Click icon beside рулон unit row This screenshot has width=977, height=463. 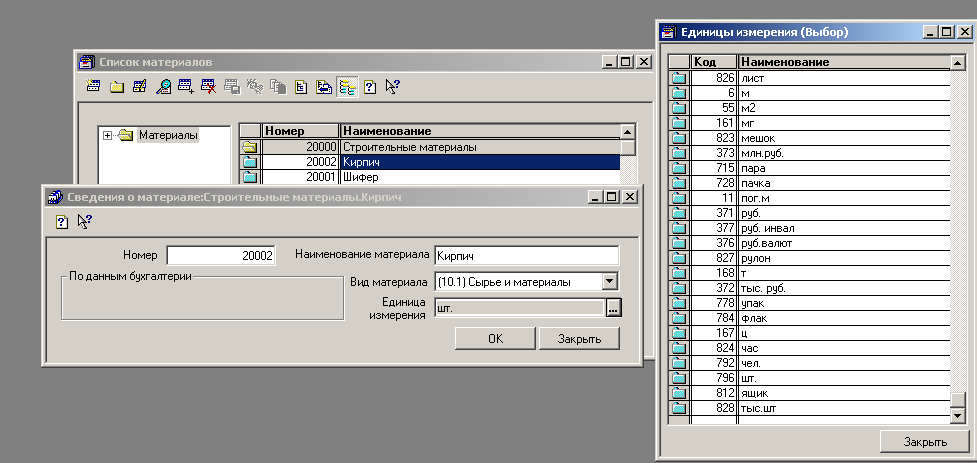tap(679, 258)
